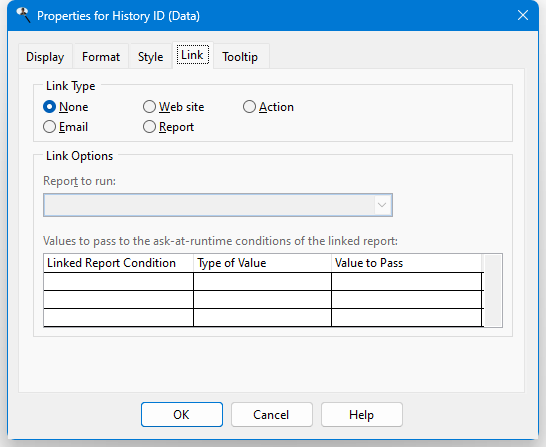Select the Link tab
The width and height of the screenshot is (546, 447).
coord(193,55)
